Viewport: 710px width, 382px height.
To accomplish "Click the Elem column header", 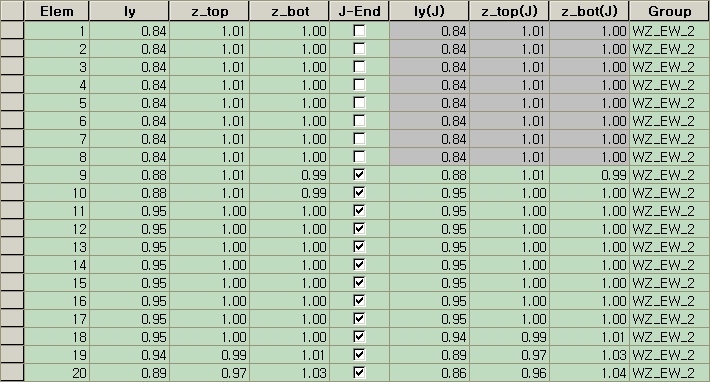I will pyautogui.click(x=57, y=11).
